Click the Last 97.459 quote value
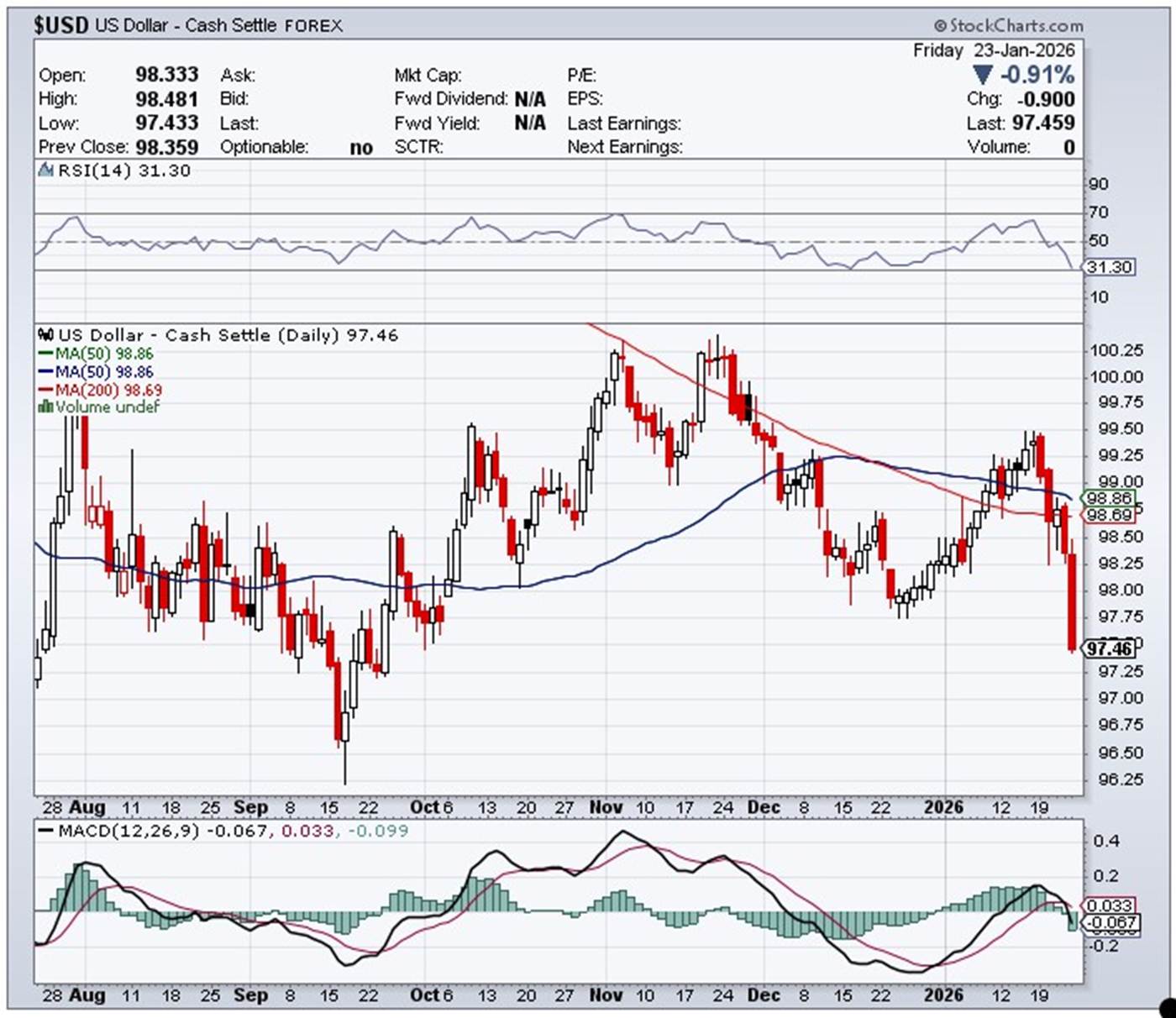Screen dimensions: 1176x1018 (1042, 123)
